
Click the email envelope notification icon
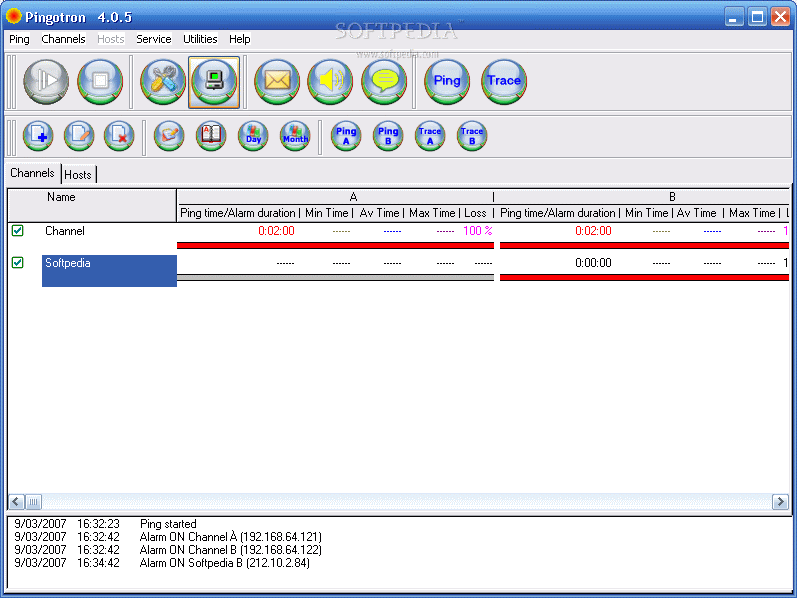click(x=277, y=81)
